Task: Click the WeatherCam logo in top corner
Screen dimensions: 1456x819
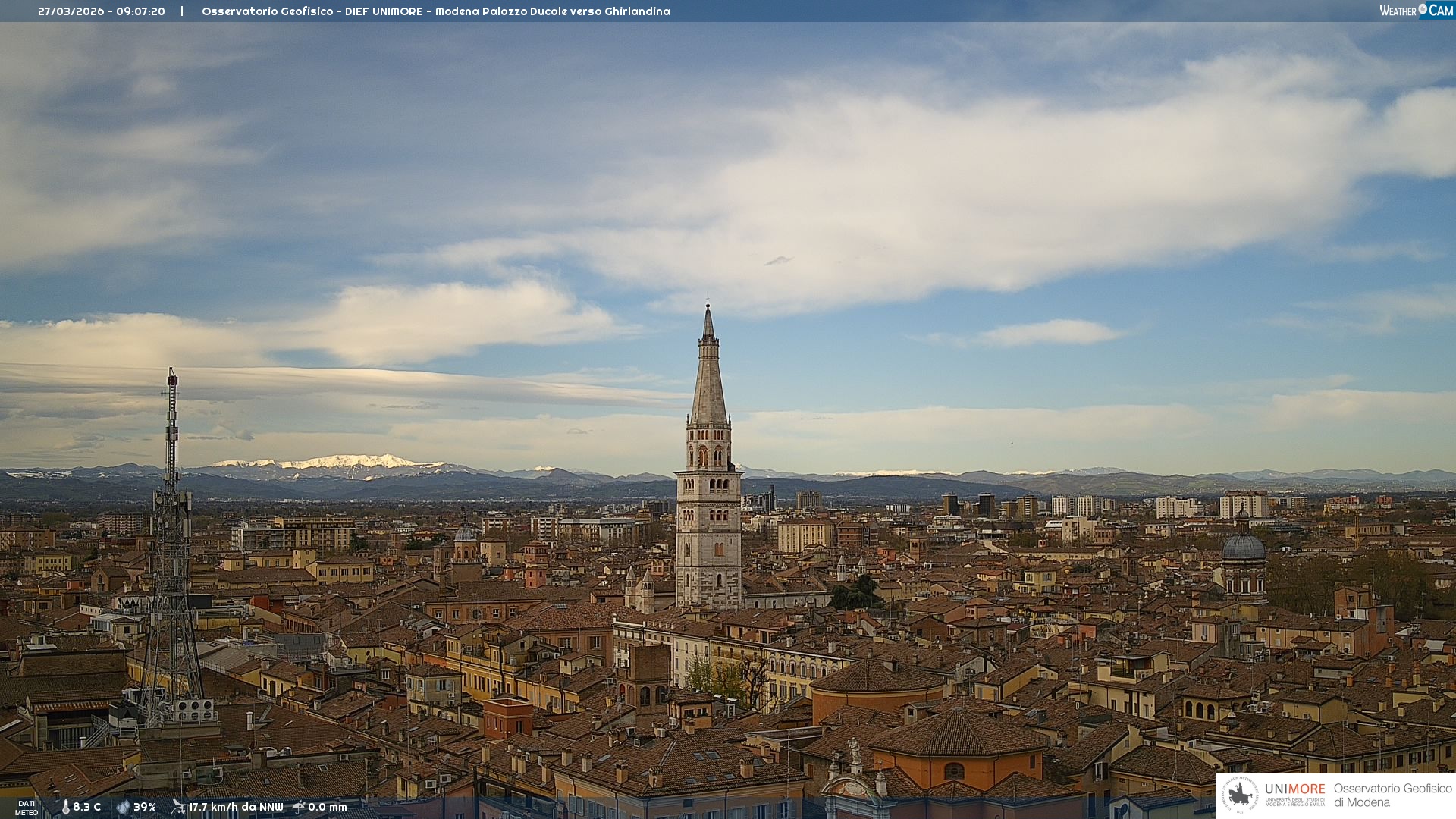Action: [x=1416, y=10]
